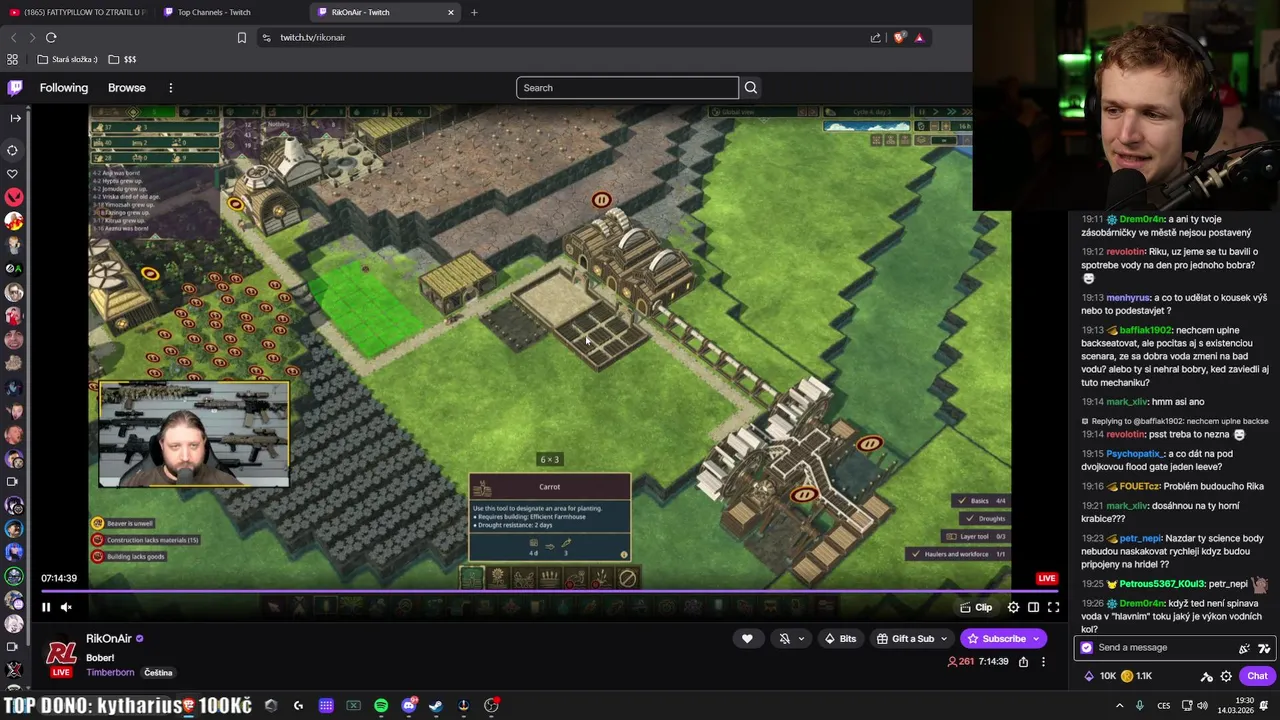The height and width of the screenshot is (720, 1280).
Task: Create a Clip of the stream
Action: coord(976,607)
